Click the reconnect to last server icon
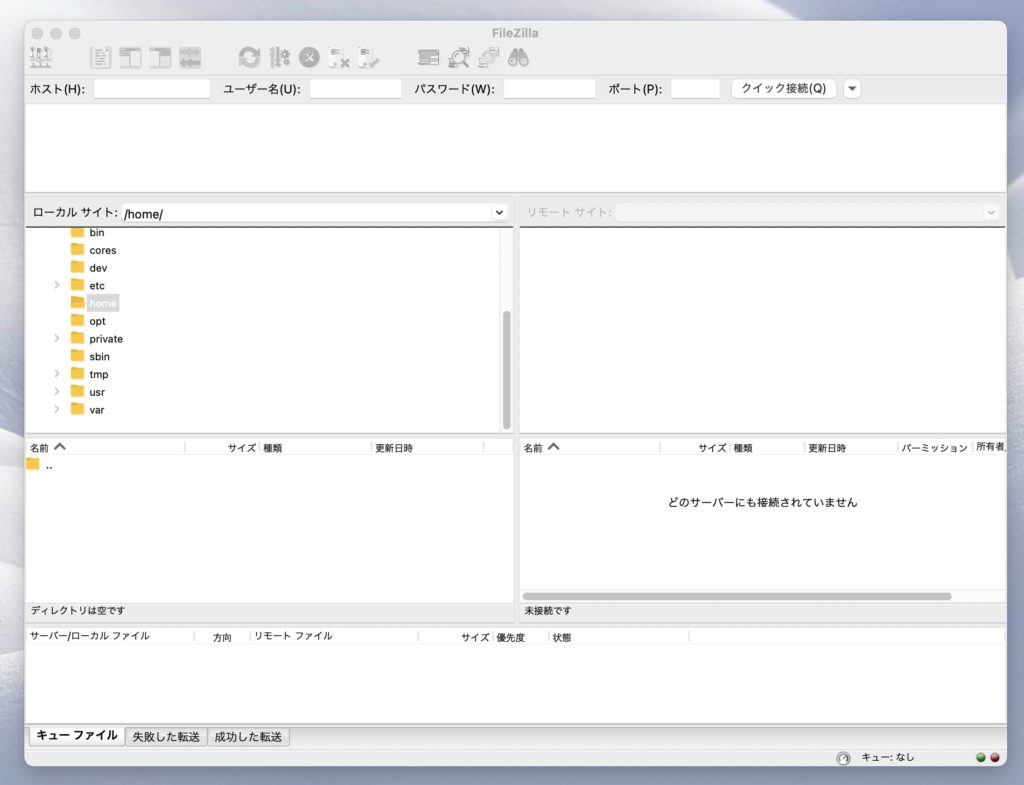This screenshot has width=1024, height=785. coord(369,58)
